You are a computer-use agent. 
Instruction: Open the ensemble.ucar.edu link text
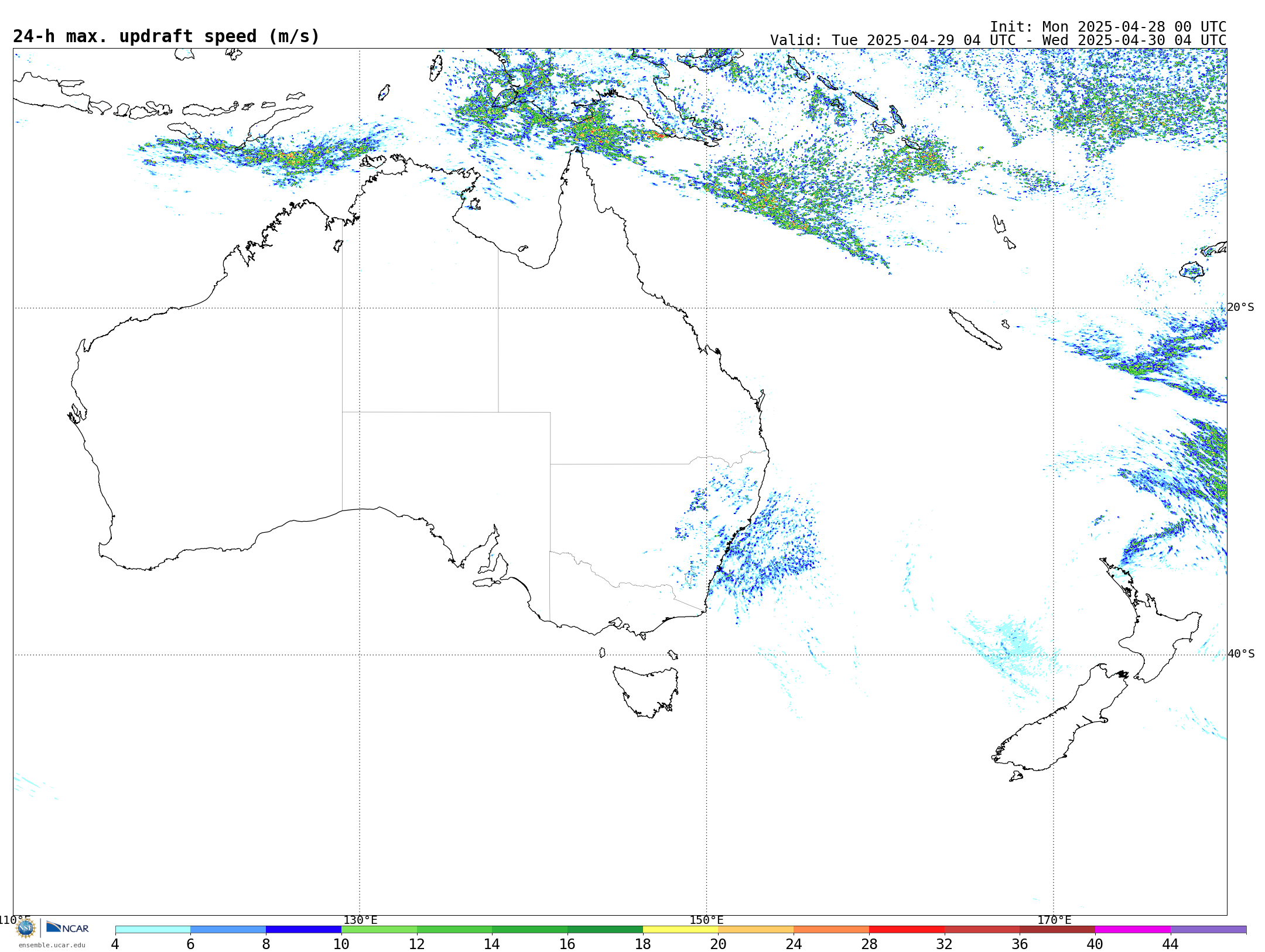[x=52, y=945]
